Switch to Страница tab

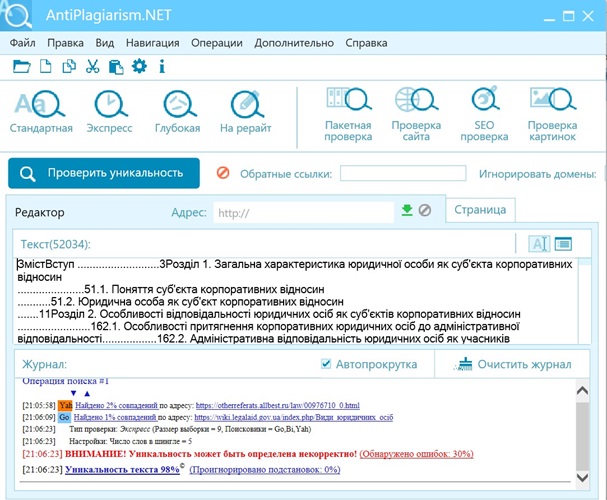(480, 210)
